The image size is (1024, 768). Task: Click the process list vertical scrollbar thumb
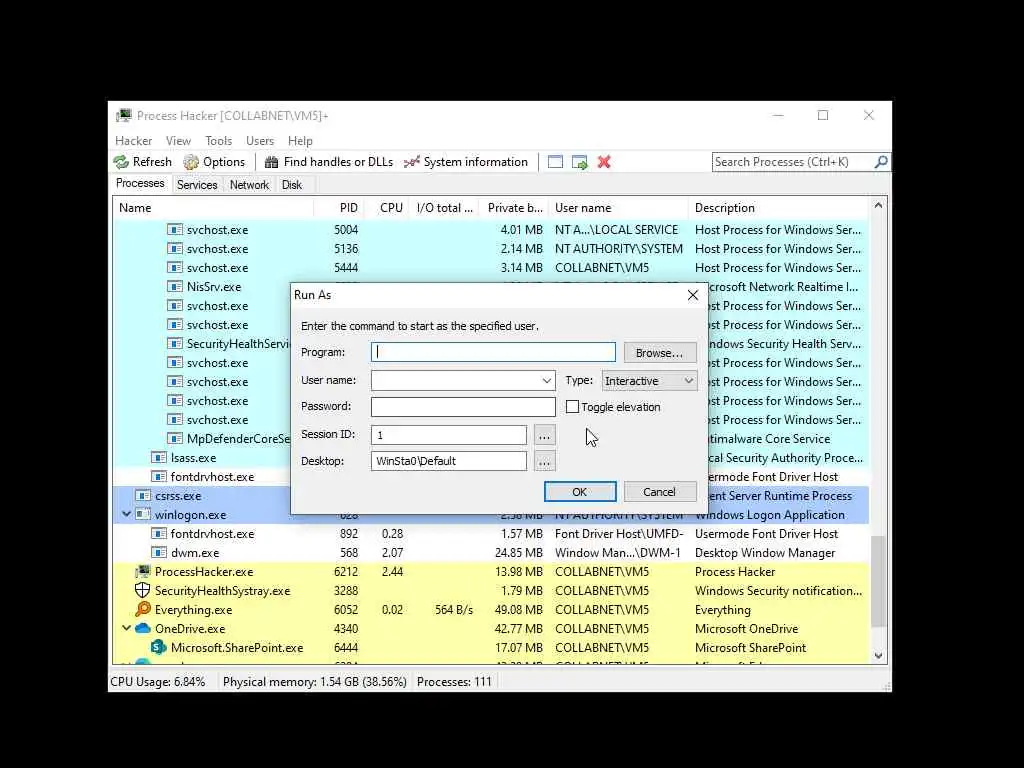(878, 581)
